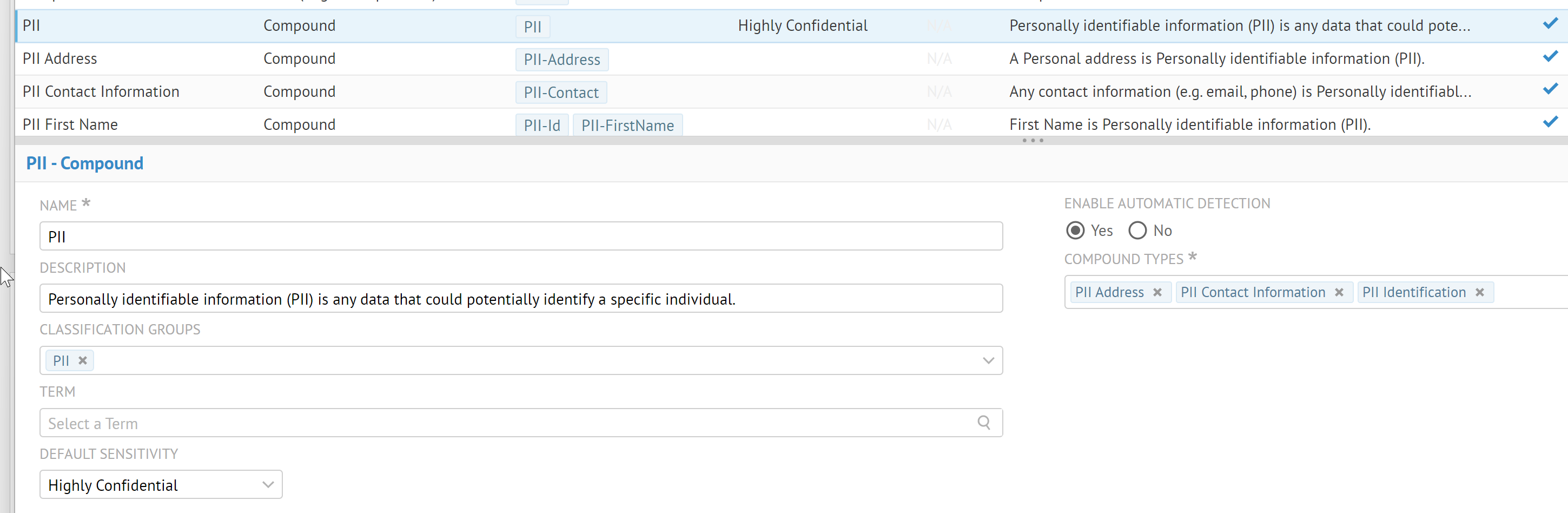Screen dimensions: 1568x513
Task: Click blue checkmark in PII Address row
Action: [1550, 57]
